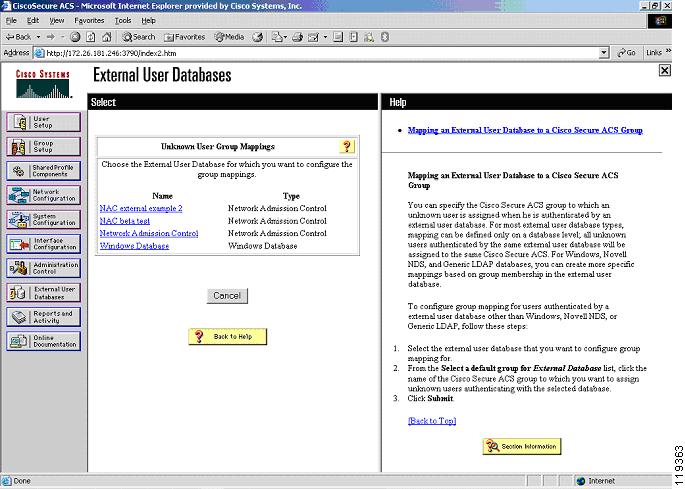Click the Mail toolbar icon

pyautogui.click(x=277, y=37)
